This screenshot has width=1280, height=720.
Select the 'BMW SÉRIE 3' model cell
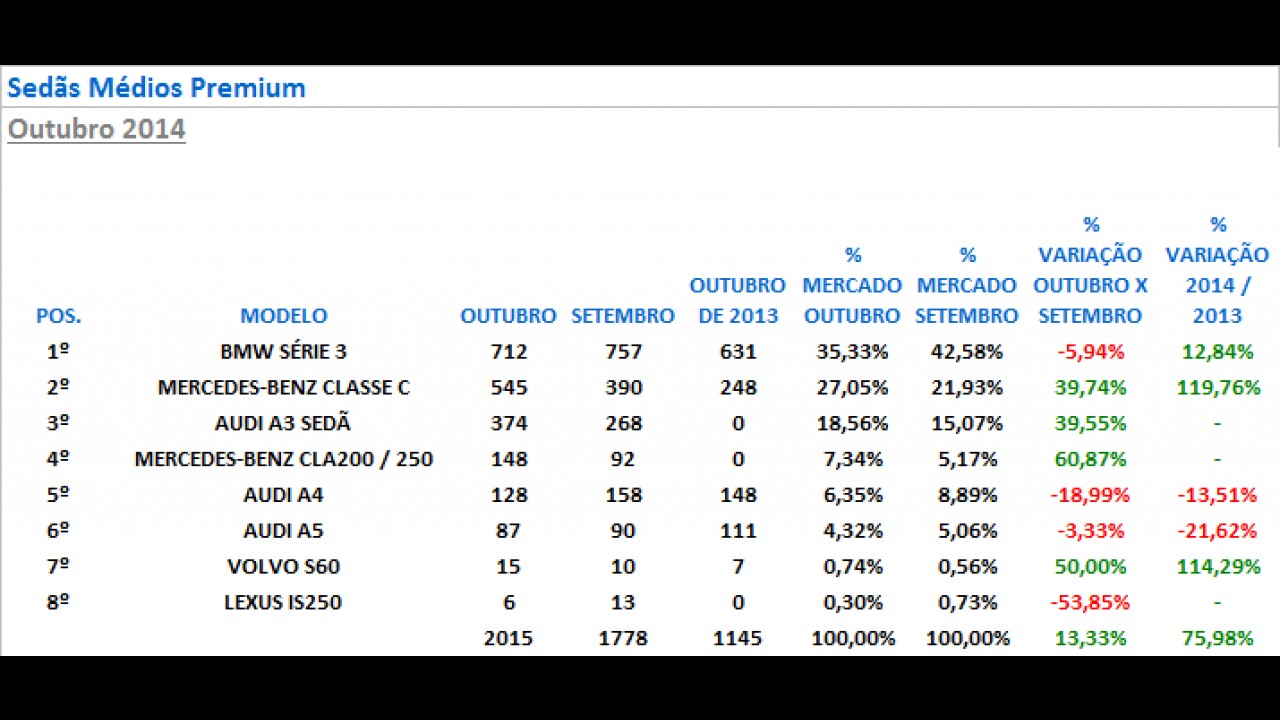coord(284,352)
